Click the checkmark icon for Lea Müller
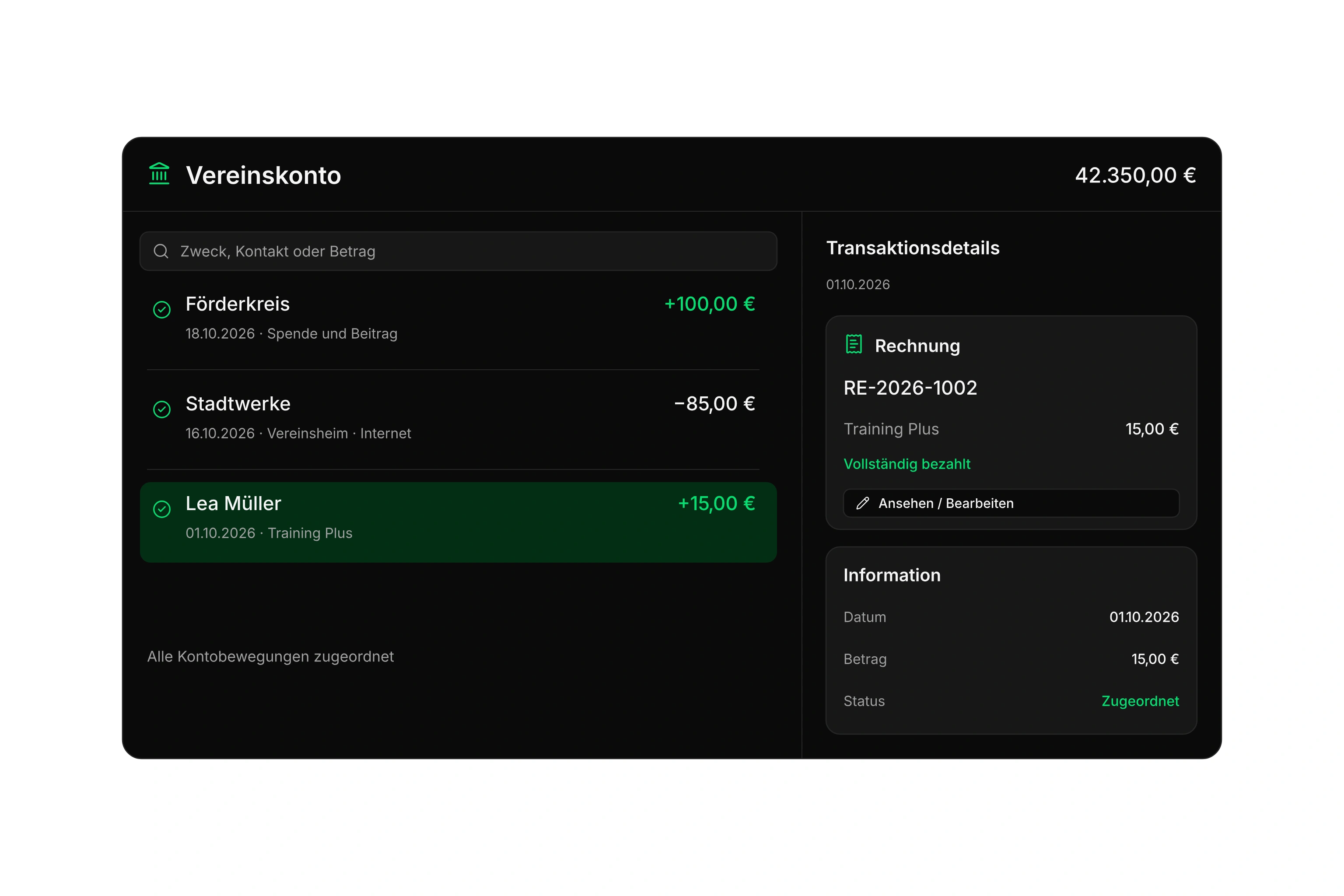 click(162, 509)
